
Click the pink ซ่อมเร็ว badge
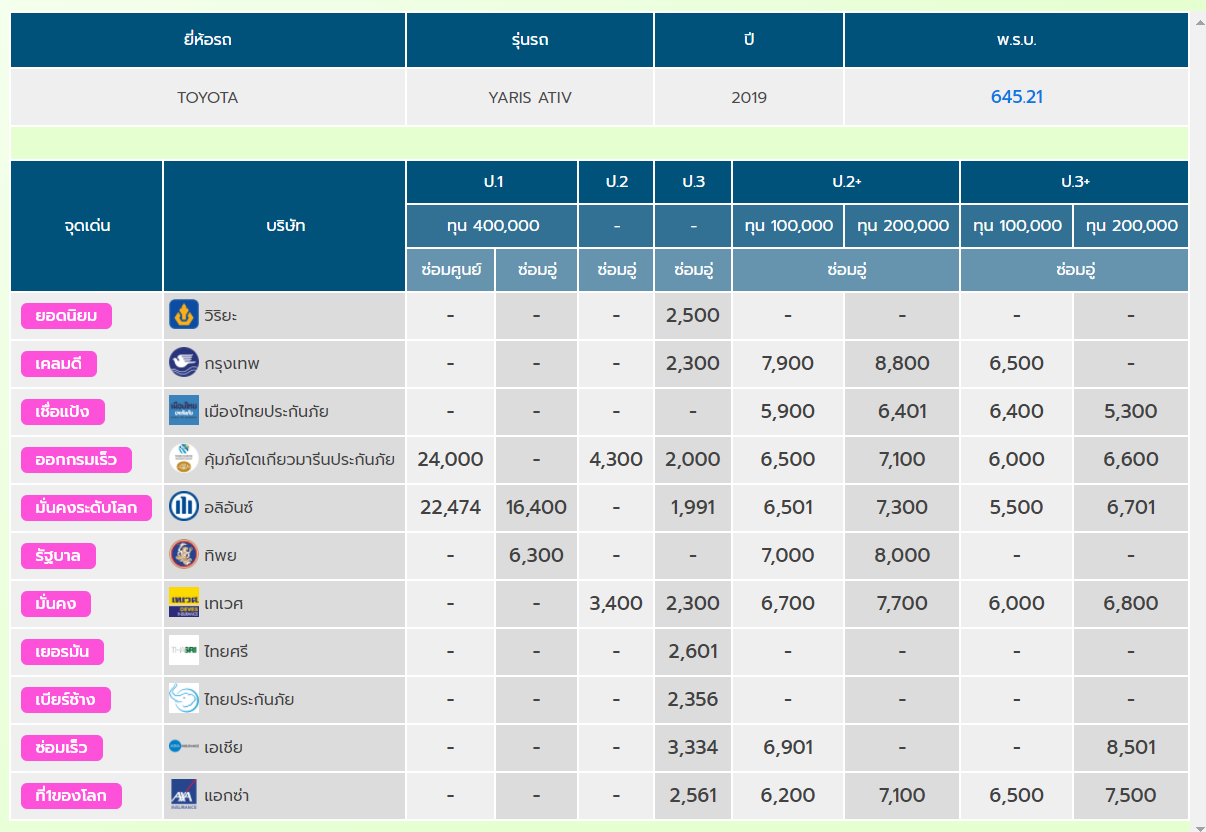(x=62, y=748)
